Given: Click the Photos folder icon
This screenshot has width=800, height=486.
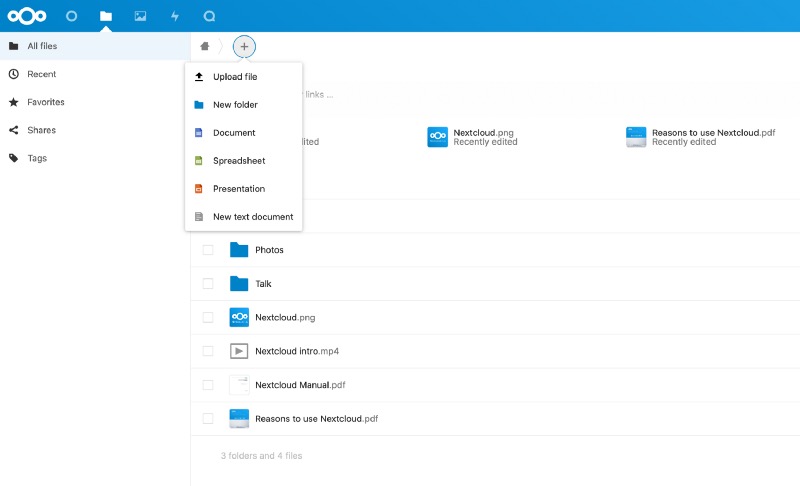Looking at the screenshot, I should pyautogui.click(x=239, y=249).
